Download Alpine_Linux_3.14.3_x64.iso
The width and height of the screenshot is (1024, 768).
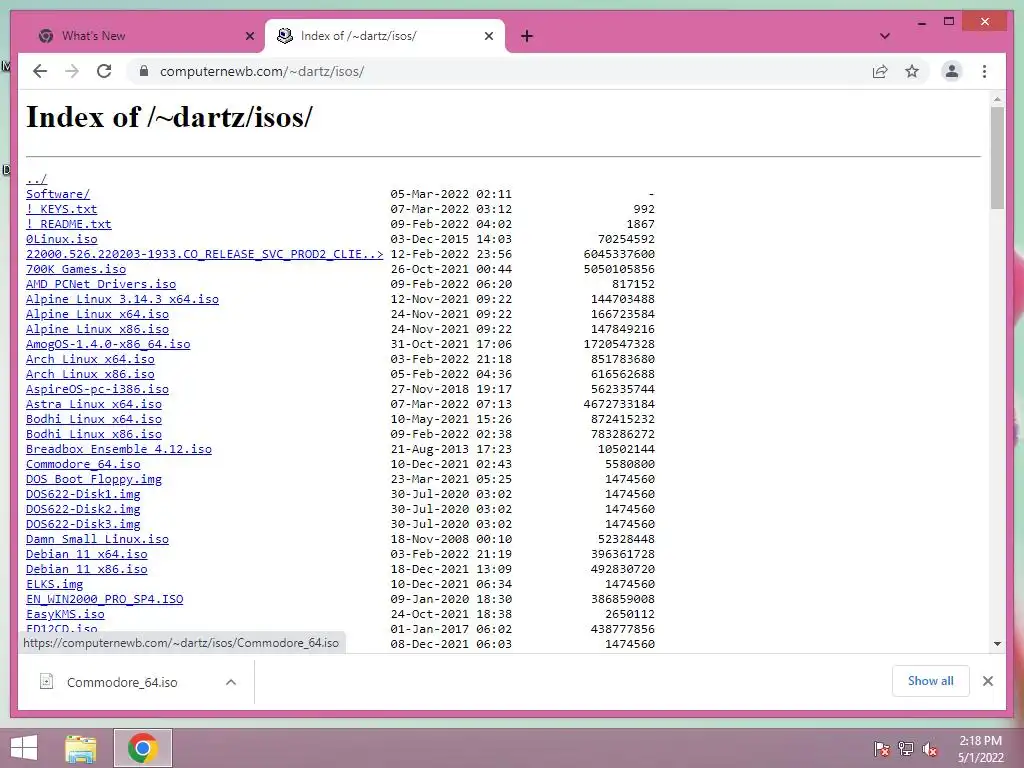tap(122, 299)
